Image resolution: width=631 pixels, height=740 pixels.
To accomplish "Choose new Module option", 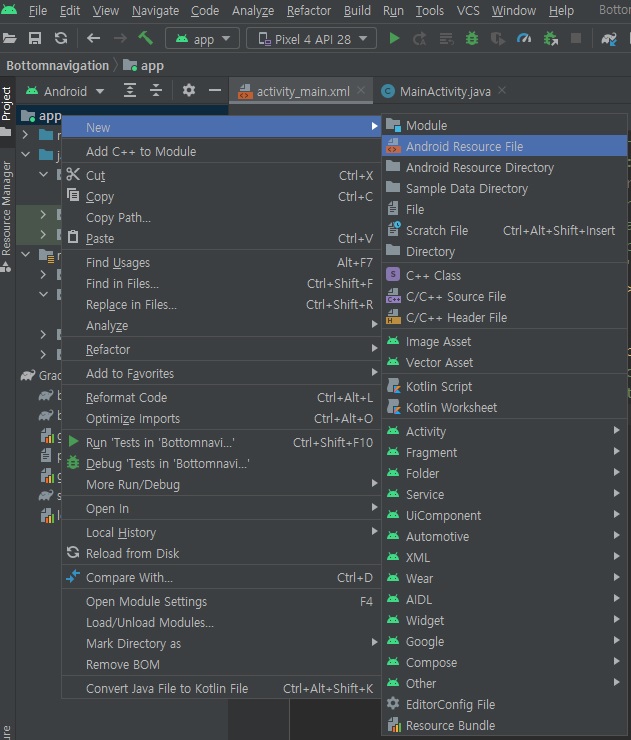I will (x=504, y=126).
